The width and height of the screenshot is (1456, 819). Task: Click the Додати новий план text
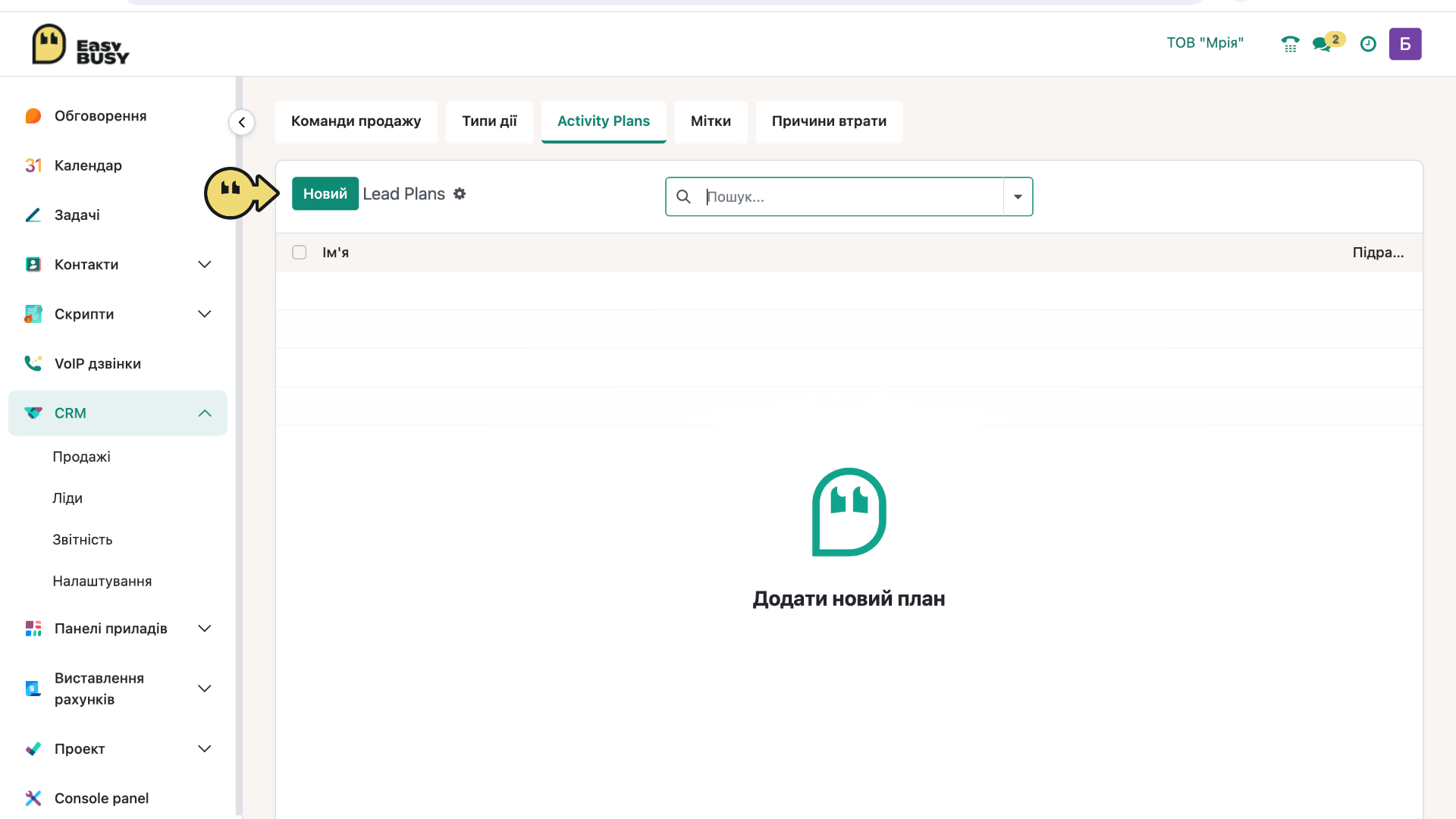(x=849, y=599)
